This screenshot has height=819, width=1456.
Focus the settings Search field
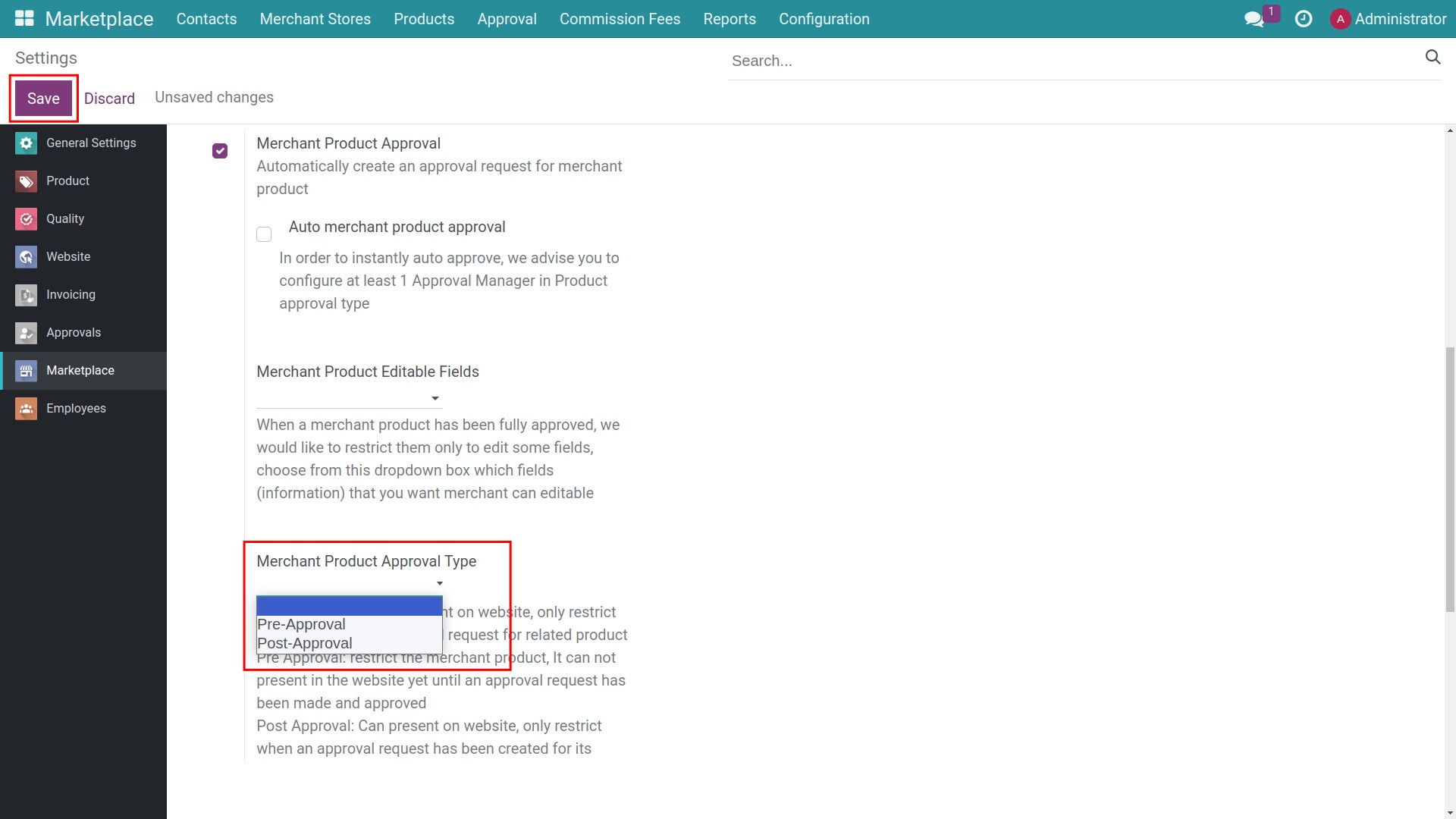[1073, 61]
